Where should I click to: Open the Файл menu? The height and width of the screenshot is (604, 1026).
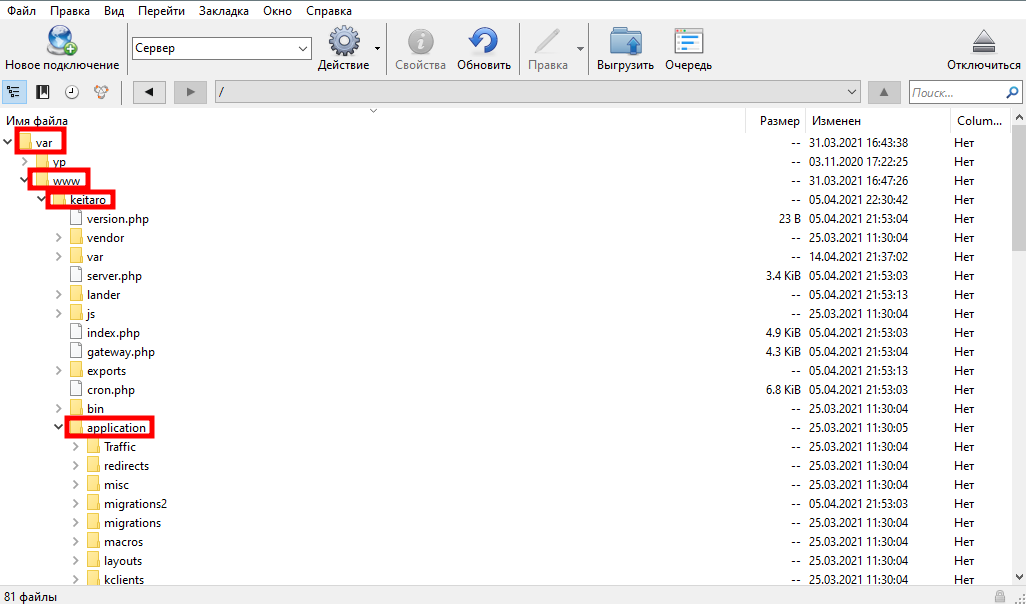click(x=23, y=11)
